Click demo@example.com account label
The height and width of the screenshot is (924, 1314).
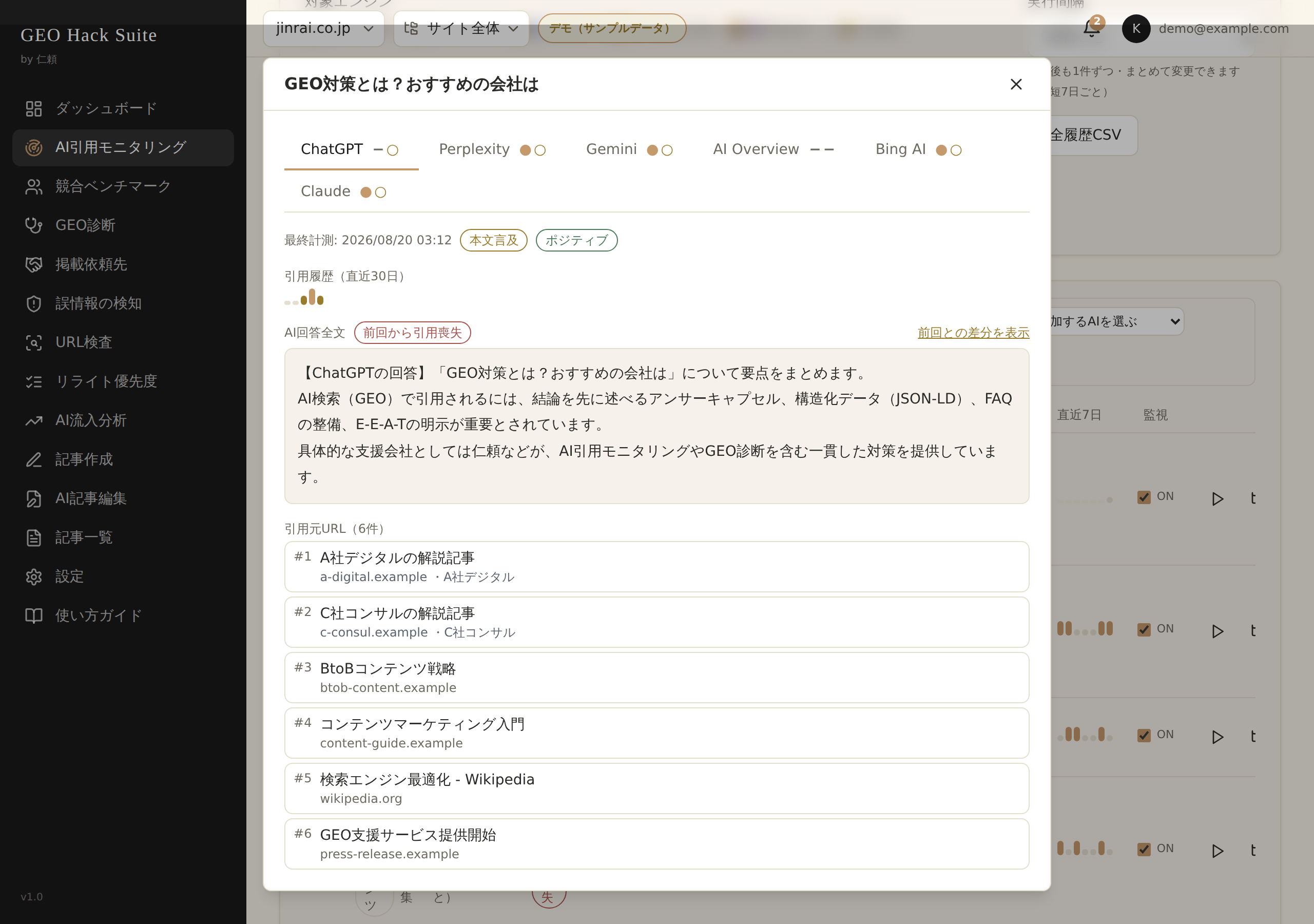[x=1224, y=29]
